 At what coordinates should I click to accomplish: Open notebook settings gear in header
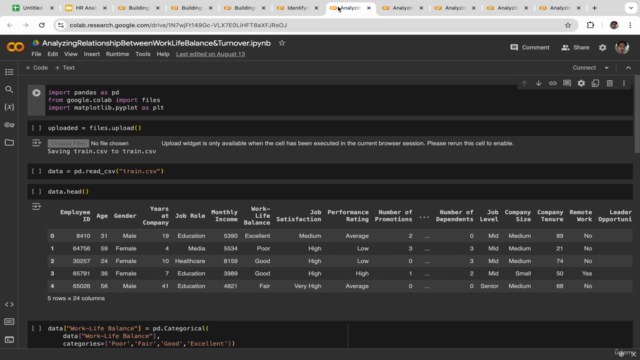point(602,48)
